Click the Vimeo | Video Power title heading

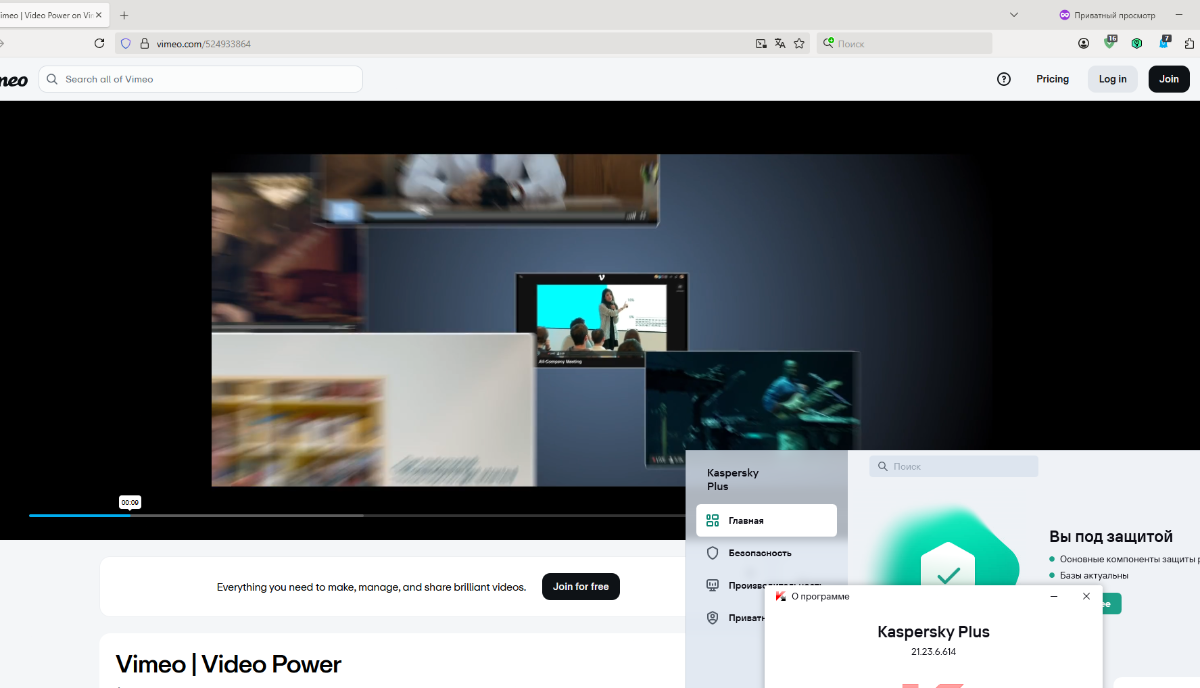click(x=229, y=664)
